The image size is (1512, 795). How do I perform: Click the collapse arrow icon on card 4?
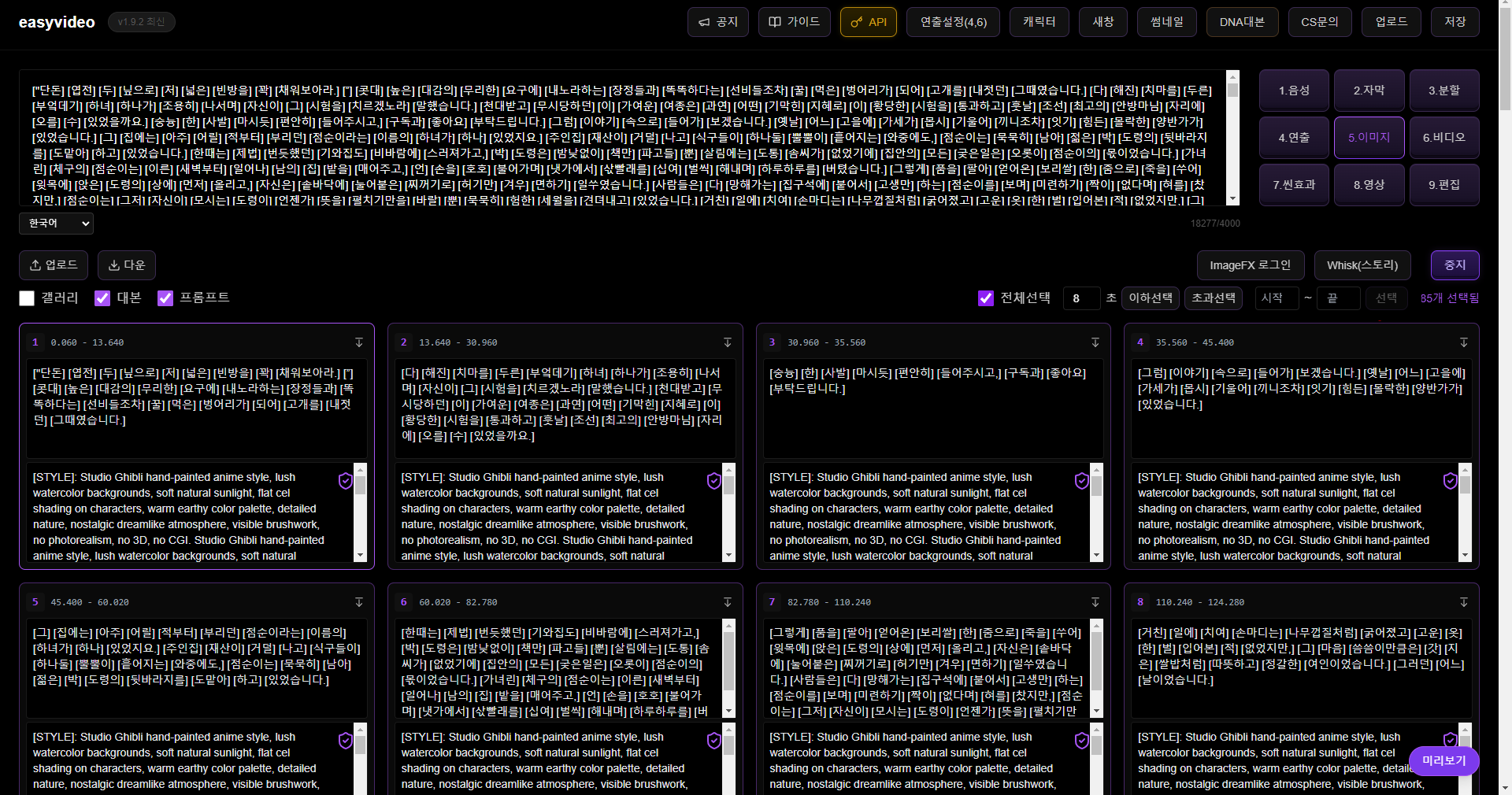point(1463,342)
